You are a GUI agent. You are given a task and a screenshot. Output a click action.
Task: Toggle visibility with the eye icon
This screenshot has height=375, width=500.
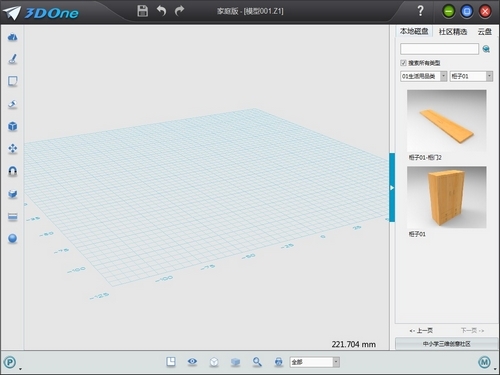pos(192,362)
